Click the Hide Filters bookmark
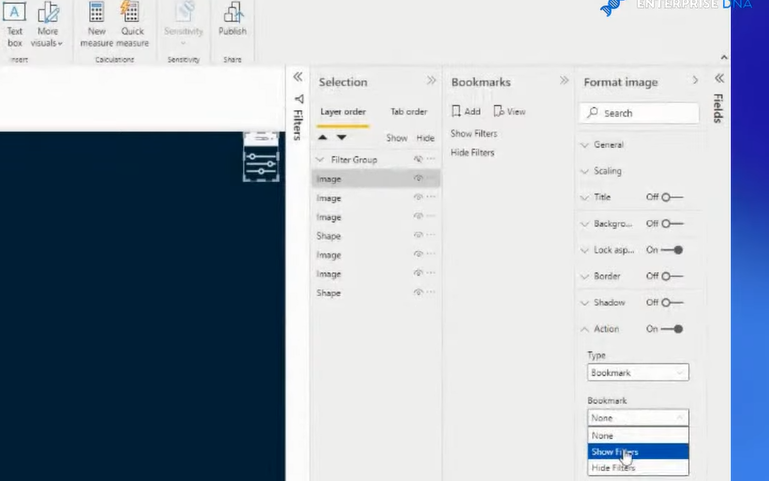The height and width of the screenshot is (481, 769). [x=472, y=153]
